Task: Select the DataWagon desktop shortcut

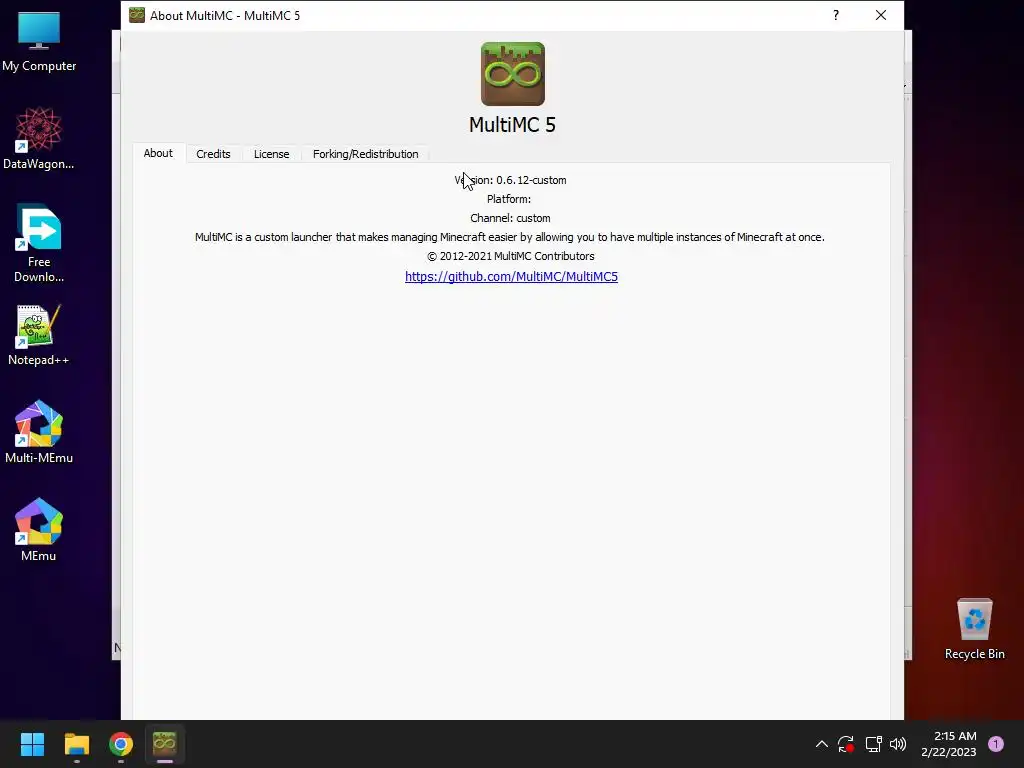Action: (x=39, y=139)
